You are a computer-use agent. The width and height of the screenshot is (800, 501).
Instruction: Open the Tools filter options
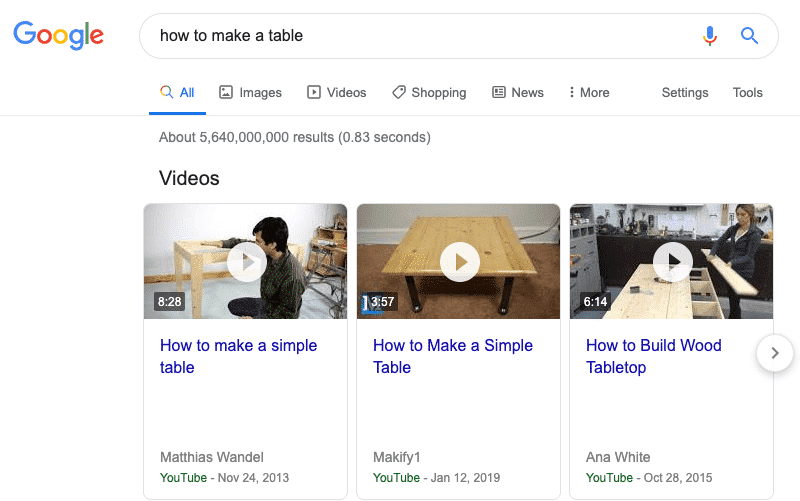tap(747, 92)
